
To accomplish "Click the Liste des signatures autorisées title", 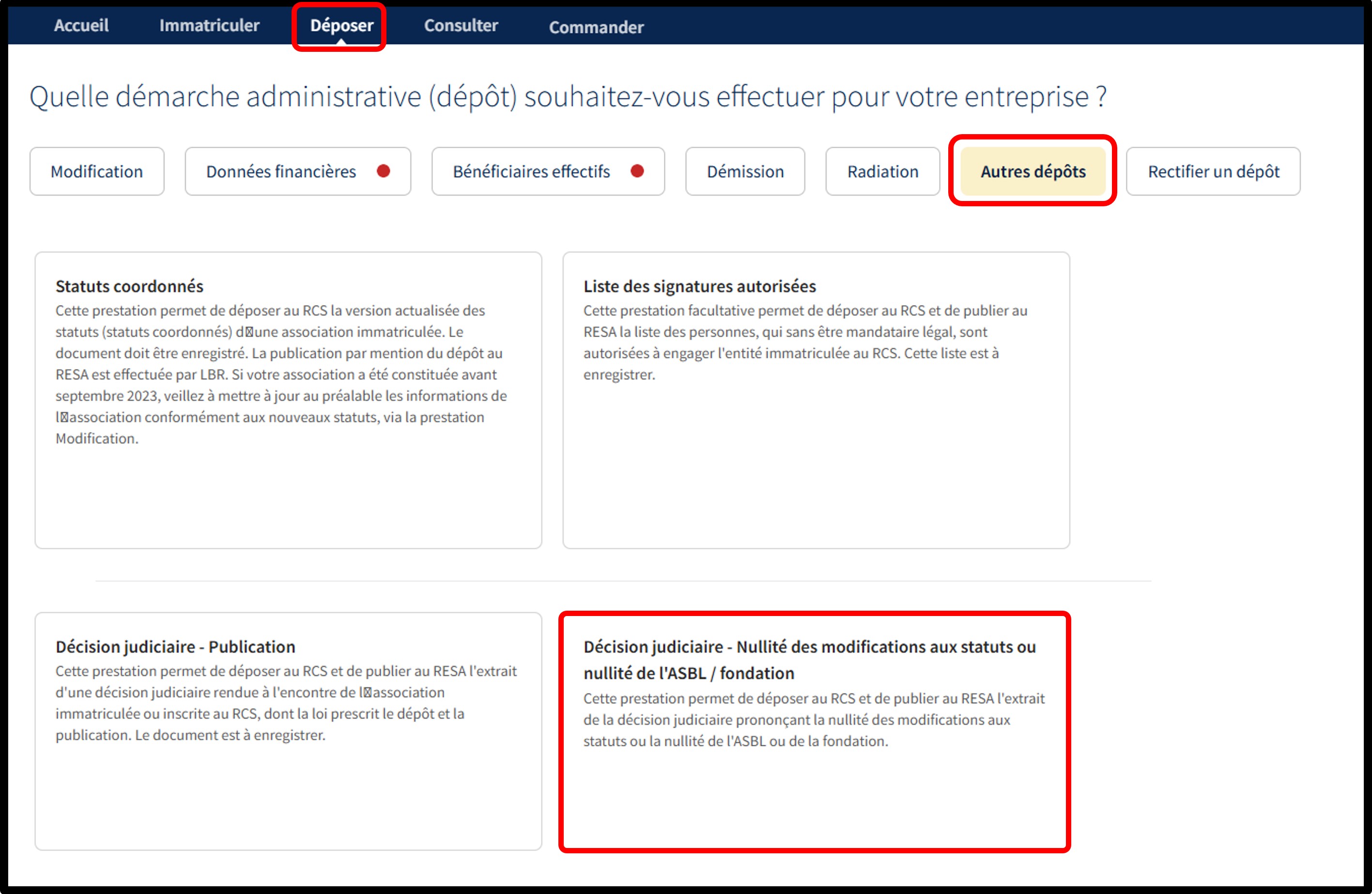I will (699, 286).
